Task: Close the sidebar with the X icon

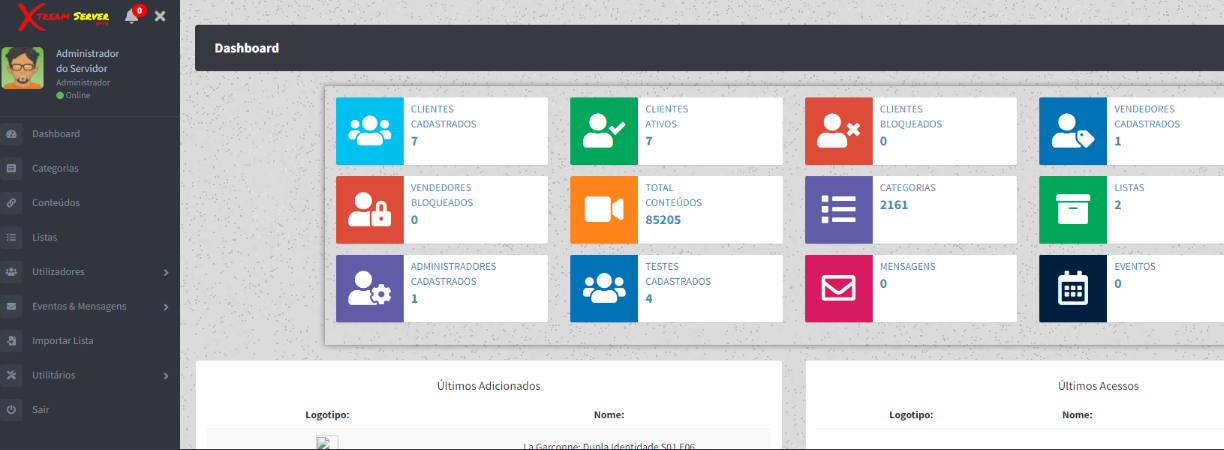Action: [160, 16]
